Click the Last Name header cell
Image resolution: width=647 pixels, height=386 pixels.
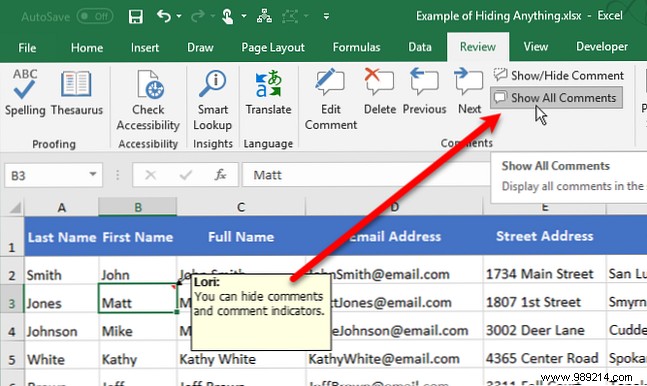click(x=62, y=237)
